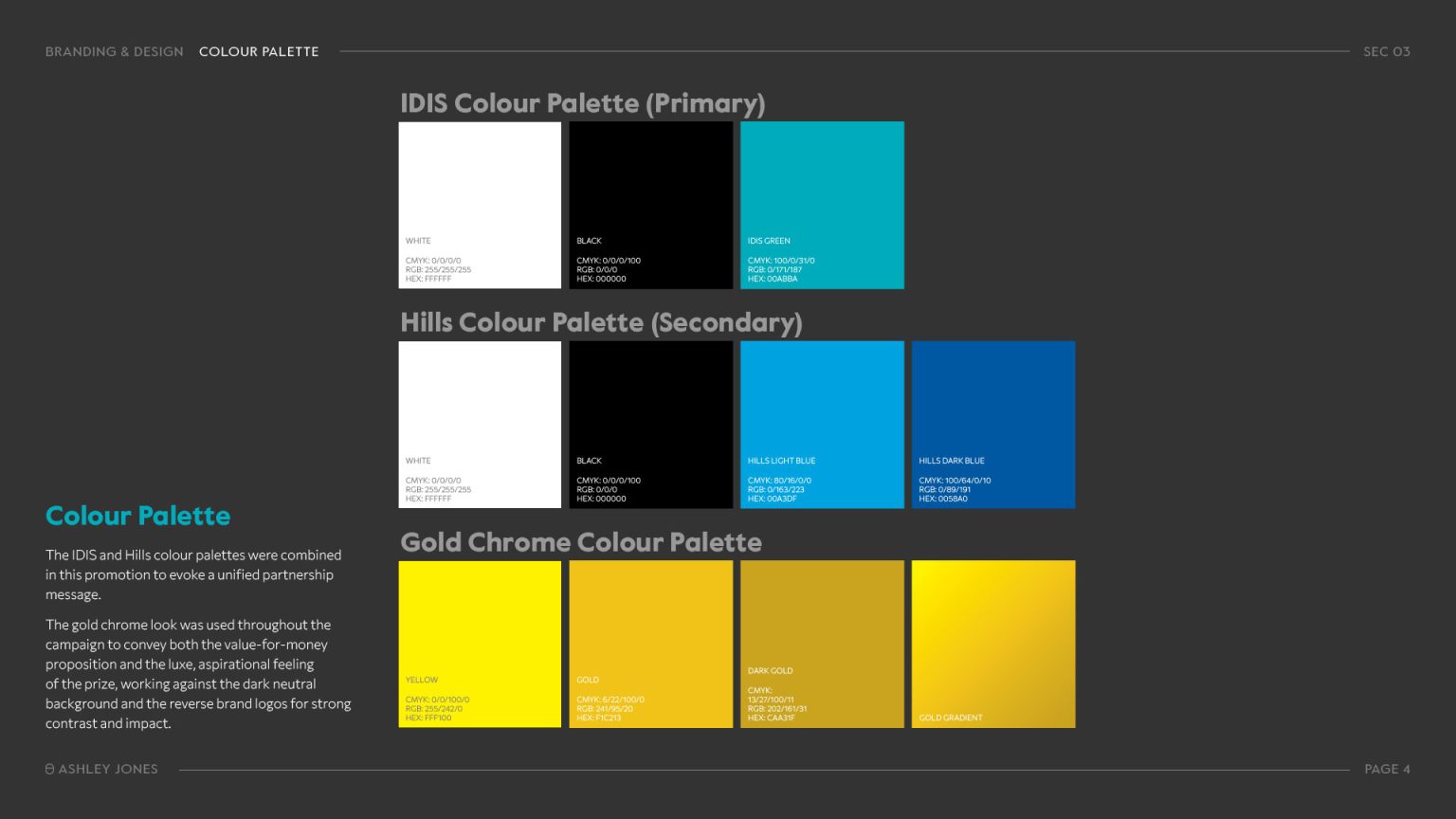Click the "HEX: FFF100" value

point(428,719)
